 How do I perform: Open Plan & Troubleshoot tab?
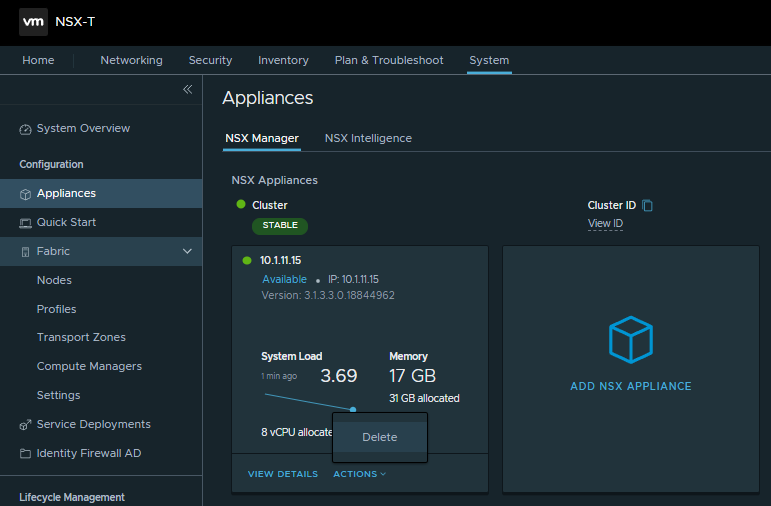pos(389,60)
